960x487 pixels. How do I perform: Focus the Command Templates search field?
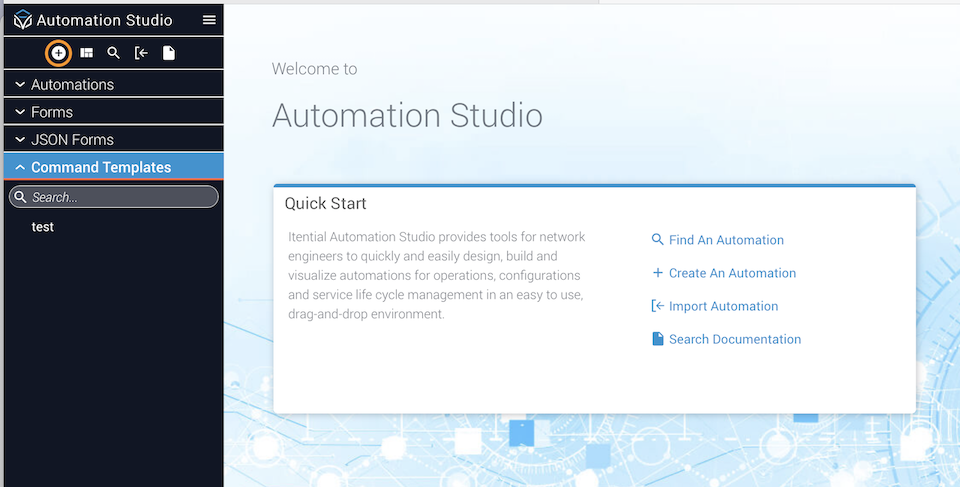114,197
